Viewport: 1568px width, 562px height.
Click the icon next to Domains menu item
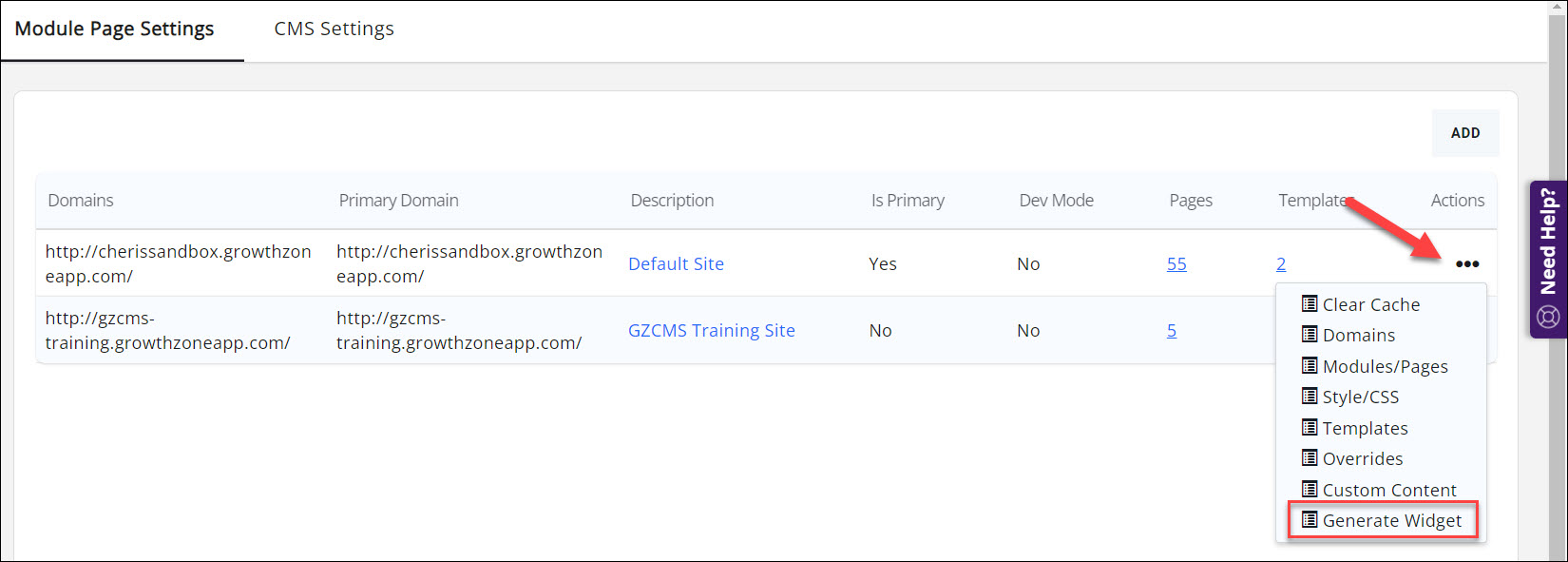point(1310,335)
